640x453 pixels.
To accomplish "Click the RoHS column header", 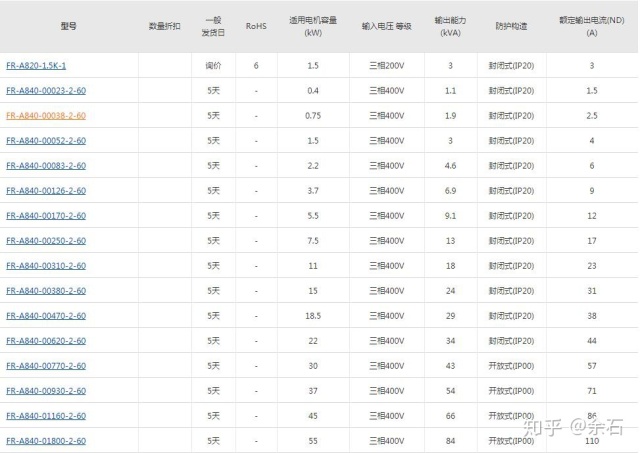I will [256, 26].
